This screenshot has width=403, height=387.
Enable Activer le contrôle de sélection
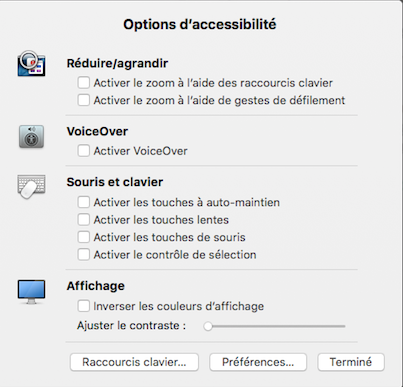coord(83,255)
